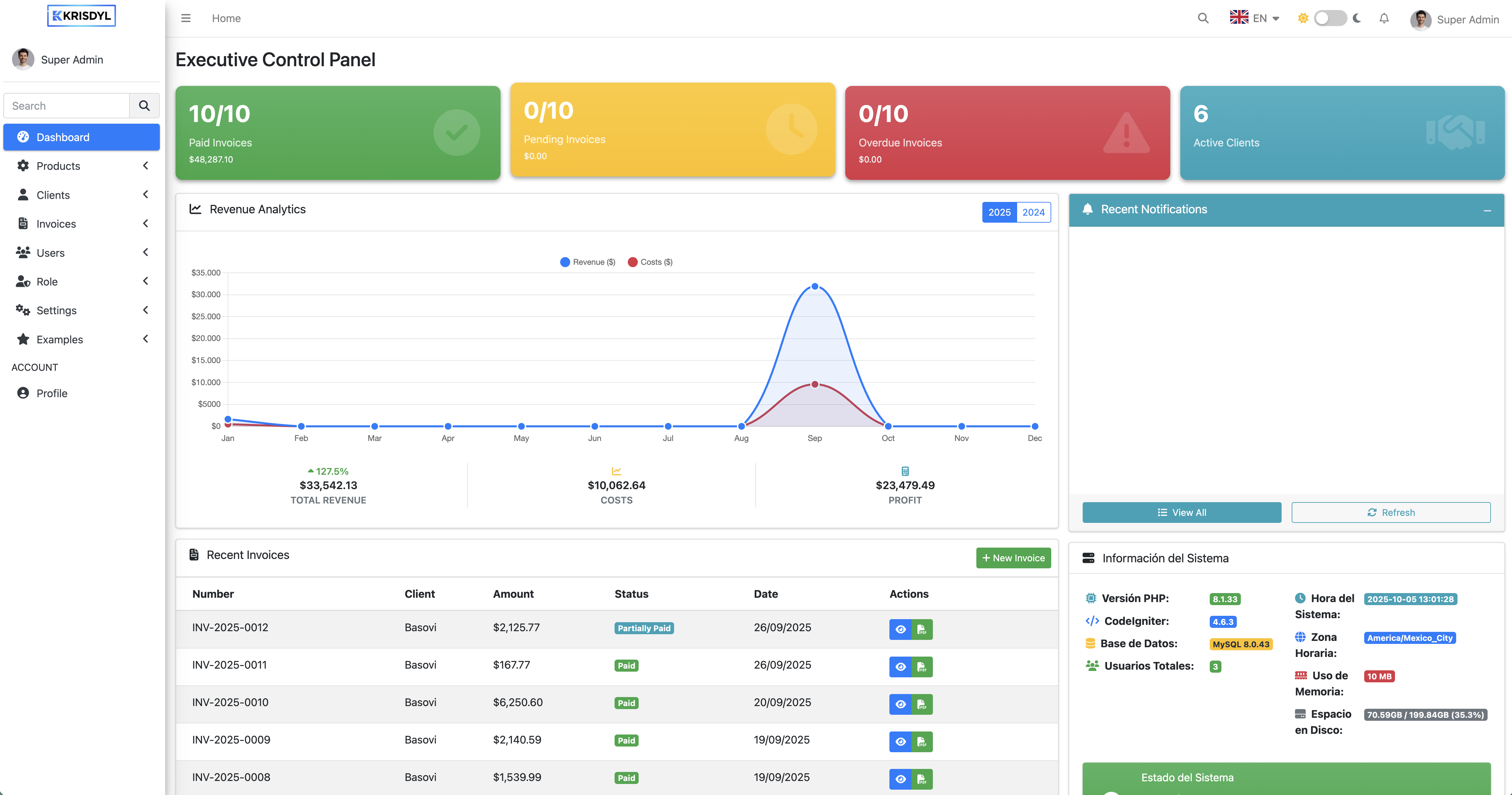
Task: Open the notifications bell in navbar
Action: [x=1384, y=18]
